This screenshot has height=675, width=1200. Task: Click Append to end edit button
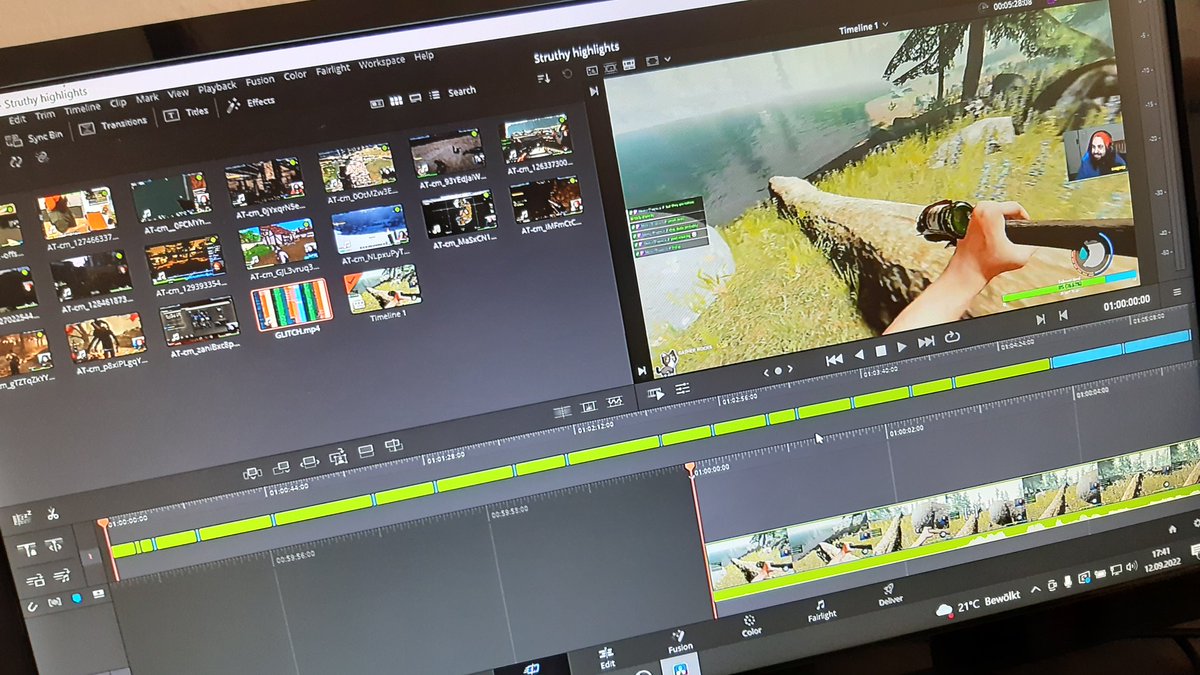pos(281,466)
